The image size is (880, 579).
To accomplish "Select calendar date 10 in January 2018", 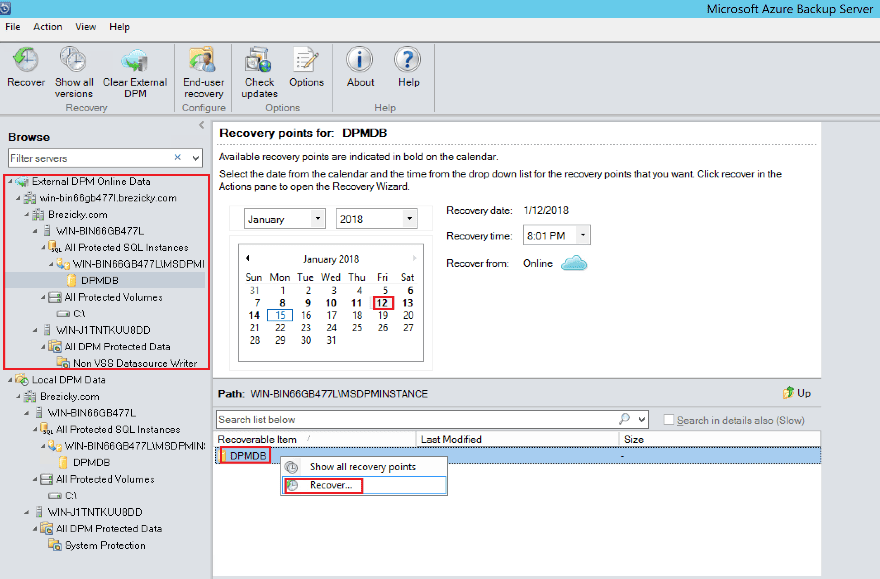I will click(331, 303).
